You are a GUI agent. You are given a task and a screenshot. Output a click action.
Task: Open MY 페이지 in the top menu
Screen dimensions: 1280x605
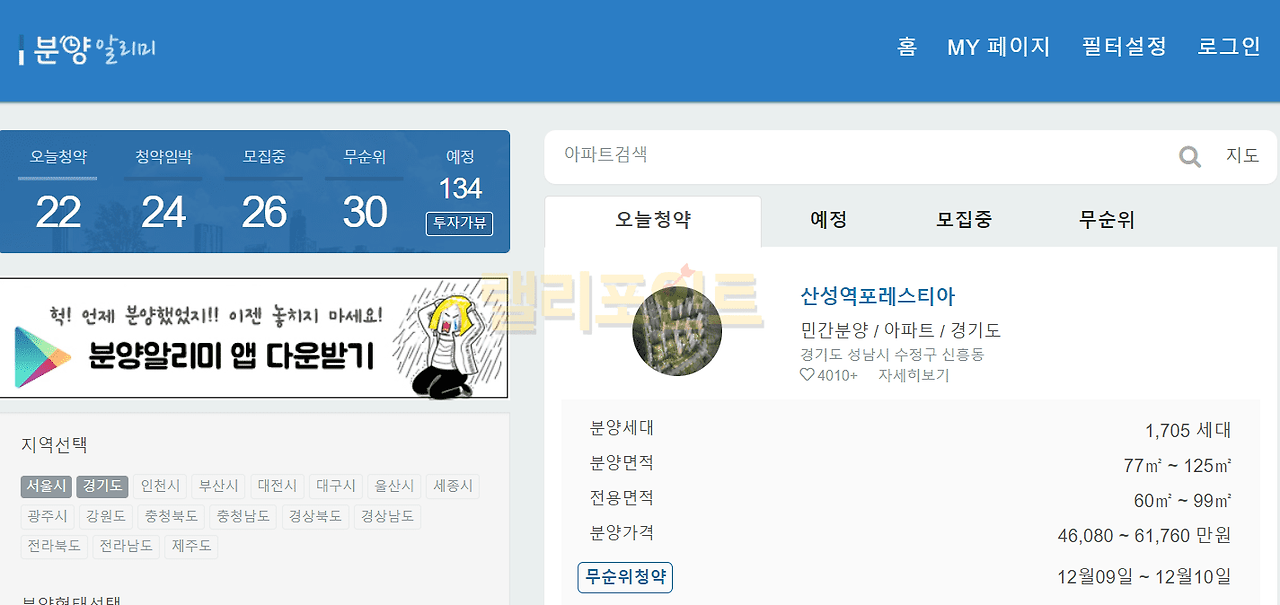[x=998, y=47]
